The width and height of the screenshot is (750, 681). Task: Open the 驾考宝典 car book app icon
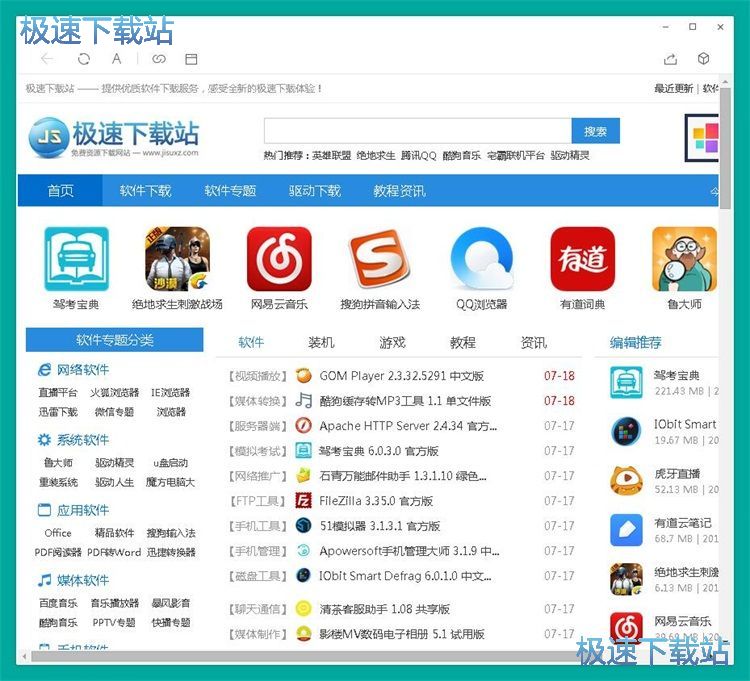[77, 259]
